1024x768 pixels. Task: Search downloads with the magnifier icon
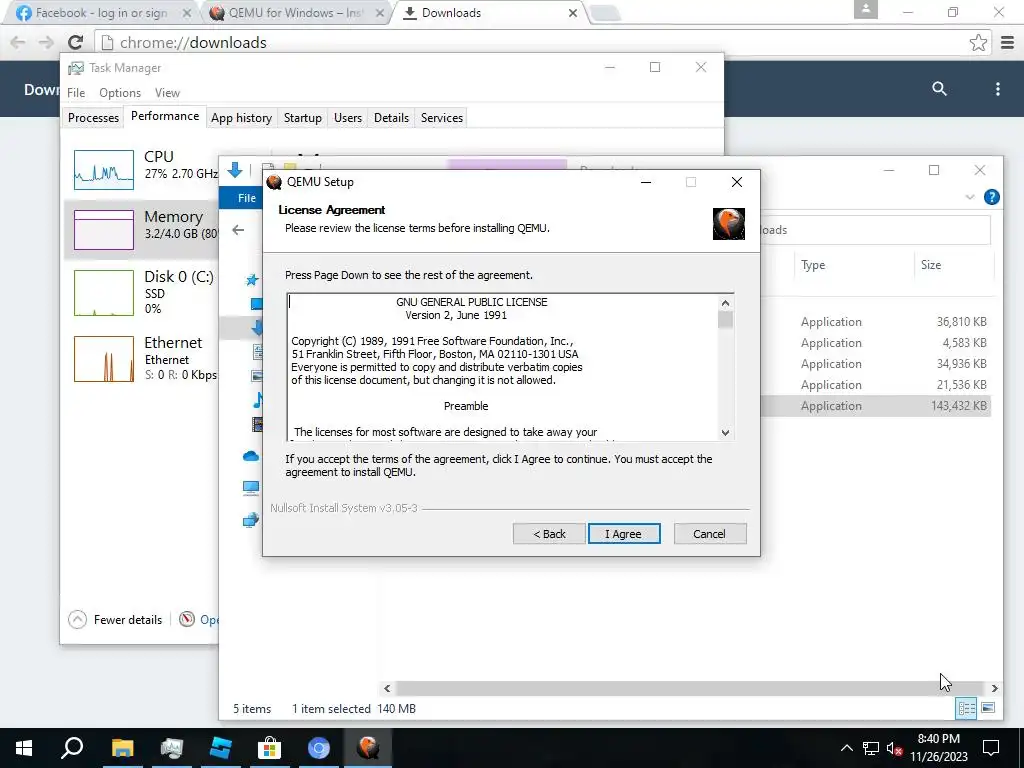tap(939, 89)
